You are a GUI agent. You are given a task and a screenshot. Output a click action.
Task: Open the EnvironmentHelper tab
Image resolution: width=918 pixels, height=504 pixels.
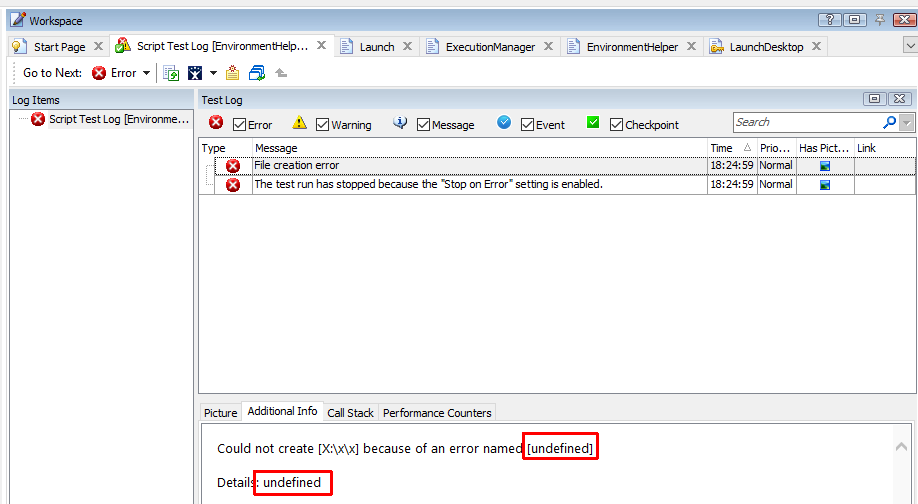(x=632, y=47)
